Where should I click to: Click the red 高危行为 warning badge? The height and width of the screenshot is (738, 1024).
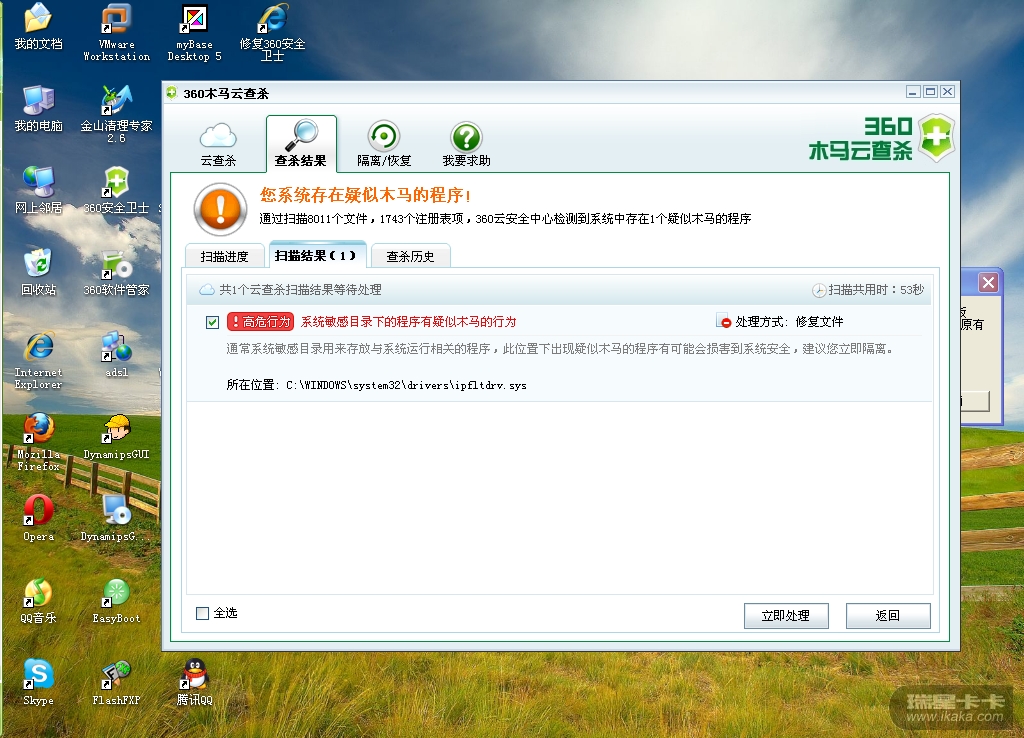tap(261, 321)
